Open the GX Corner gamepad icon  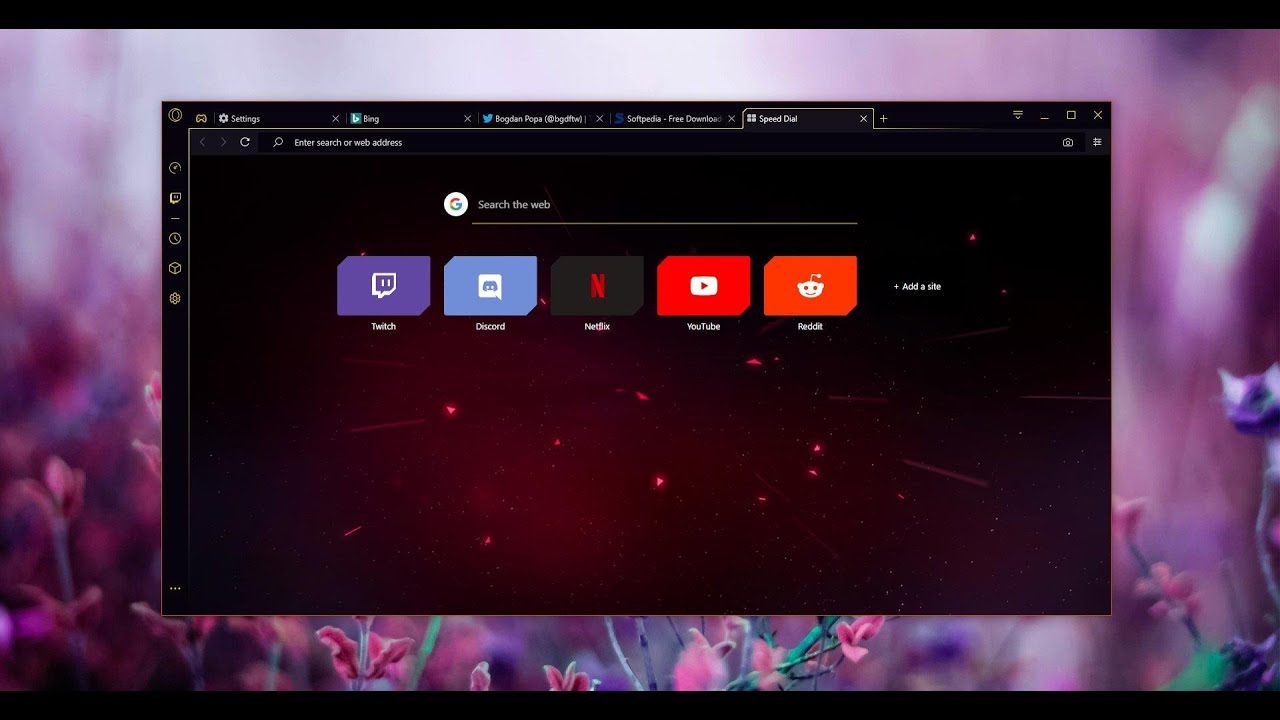(x=201, y=118)
